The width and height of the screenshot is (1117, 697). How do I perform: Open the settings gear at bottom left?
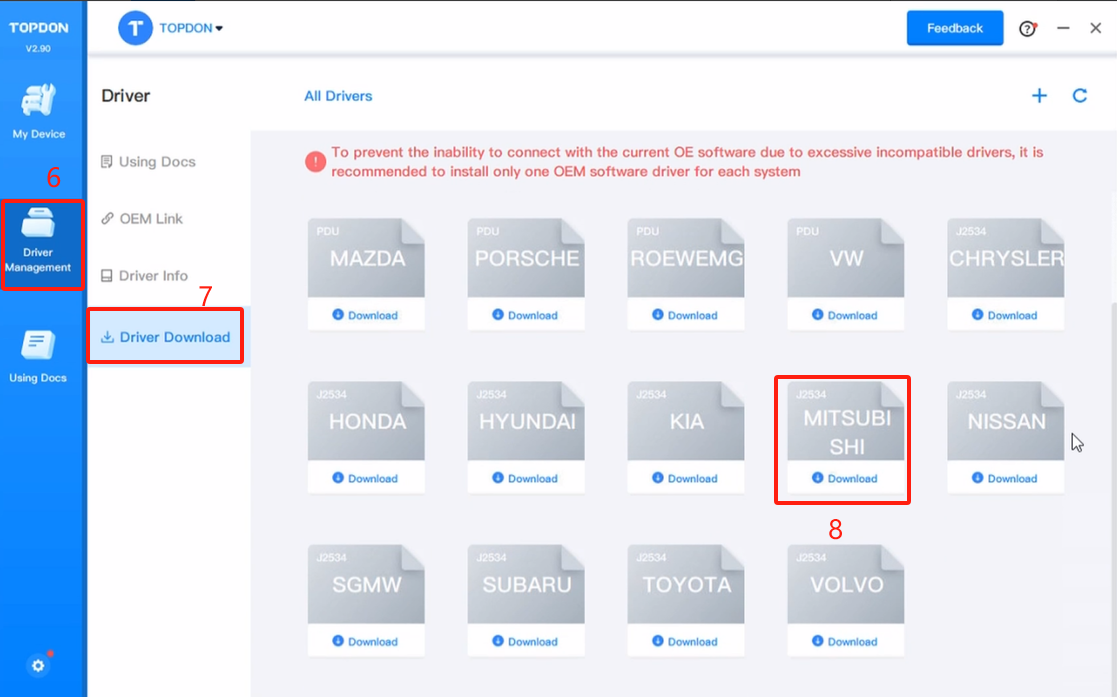[x=37, y=665]
